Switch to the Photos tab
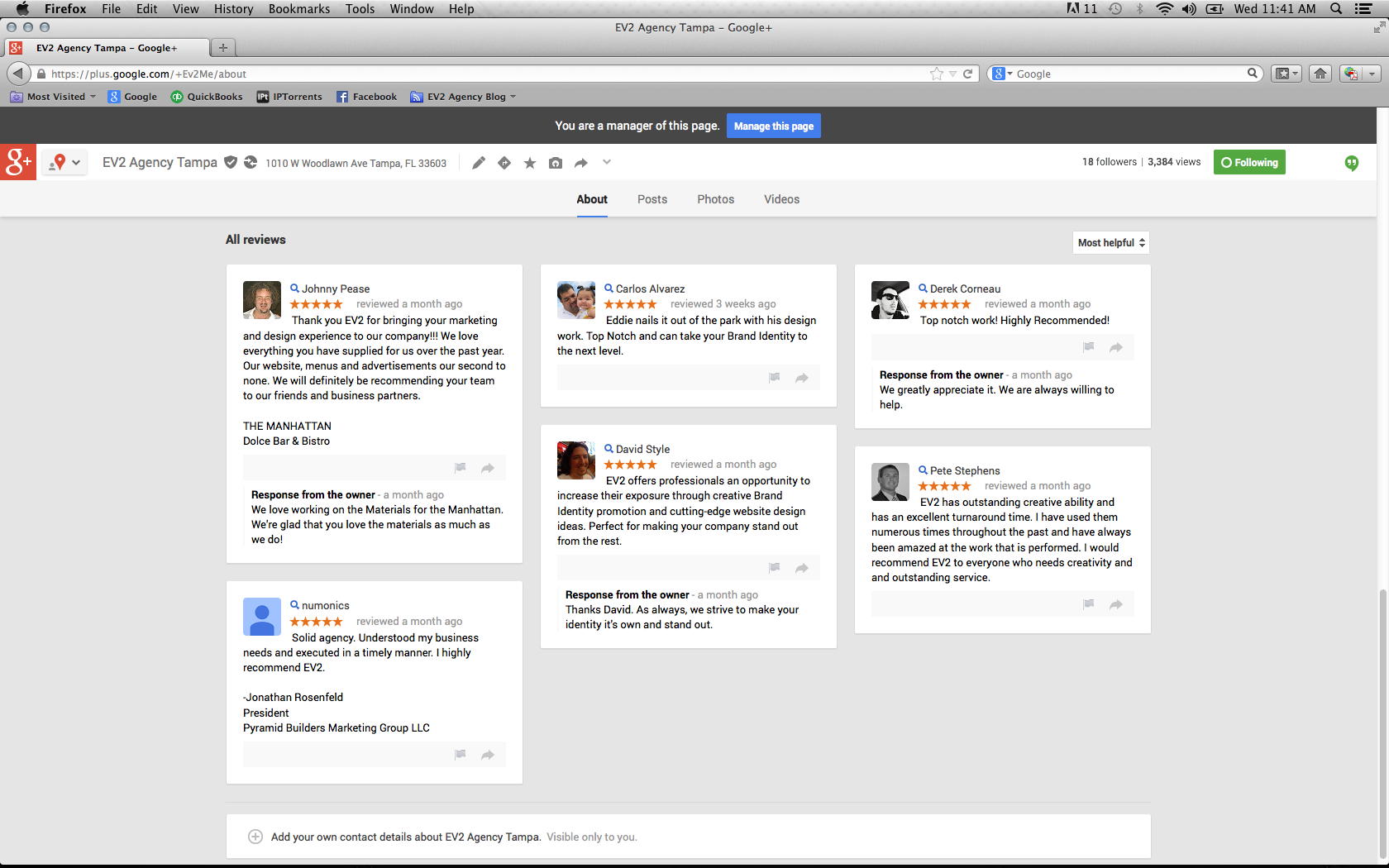Screen dimensions: 1389x868 [x=715, y=199]
